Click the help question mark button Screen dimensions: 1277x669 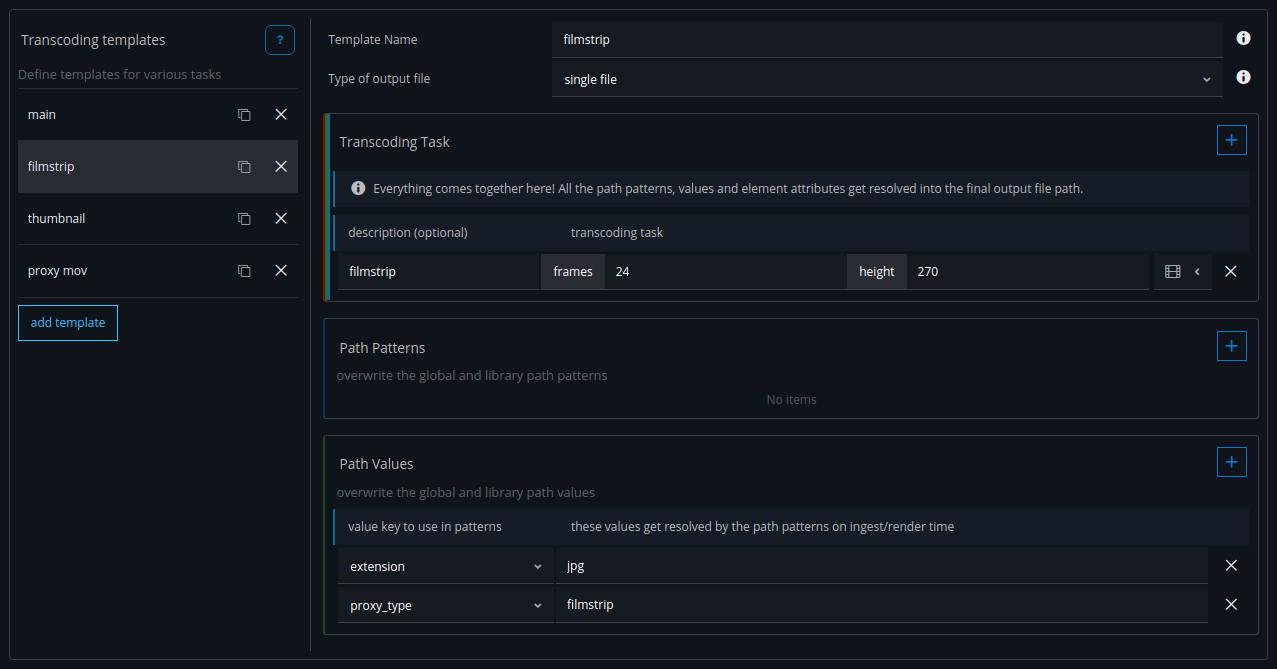pos(280,40)
